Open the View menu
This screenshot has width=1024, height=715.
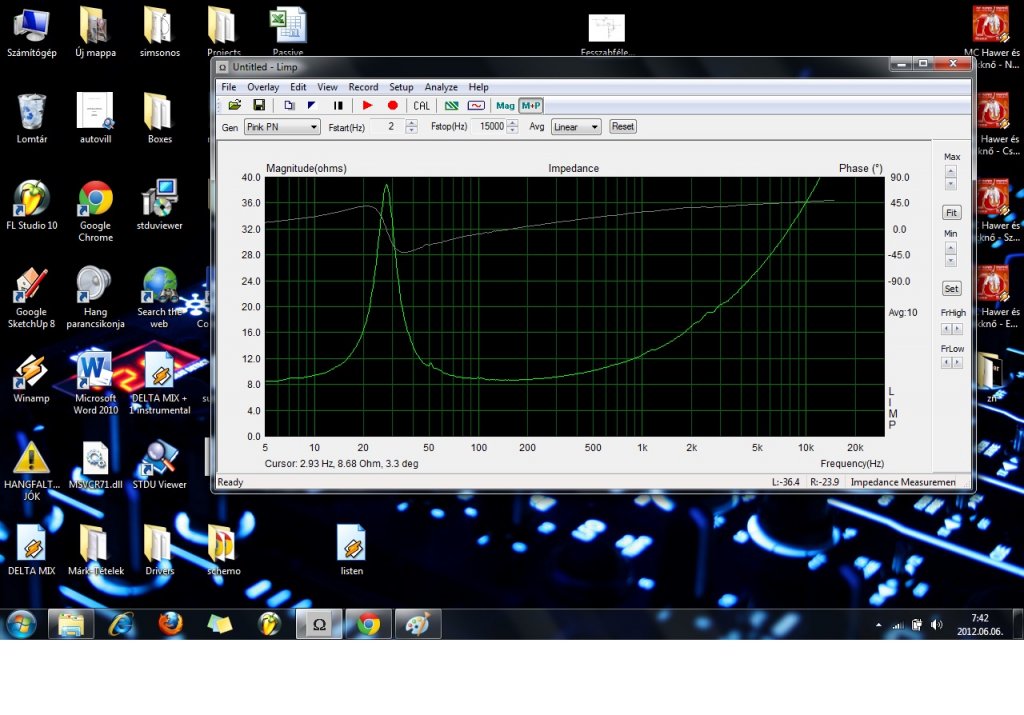click(327, 87)
